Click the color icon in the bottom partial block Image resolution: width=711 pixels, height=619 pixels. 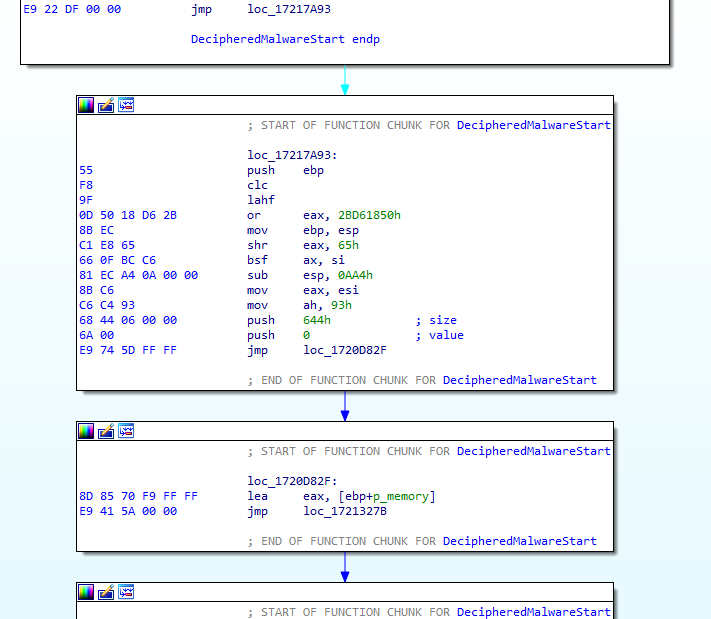(x=86, y=592)
